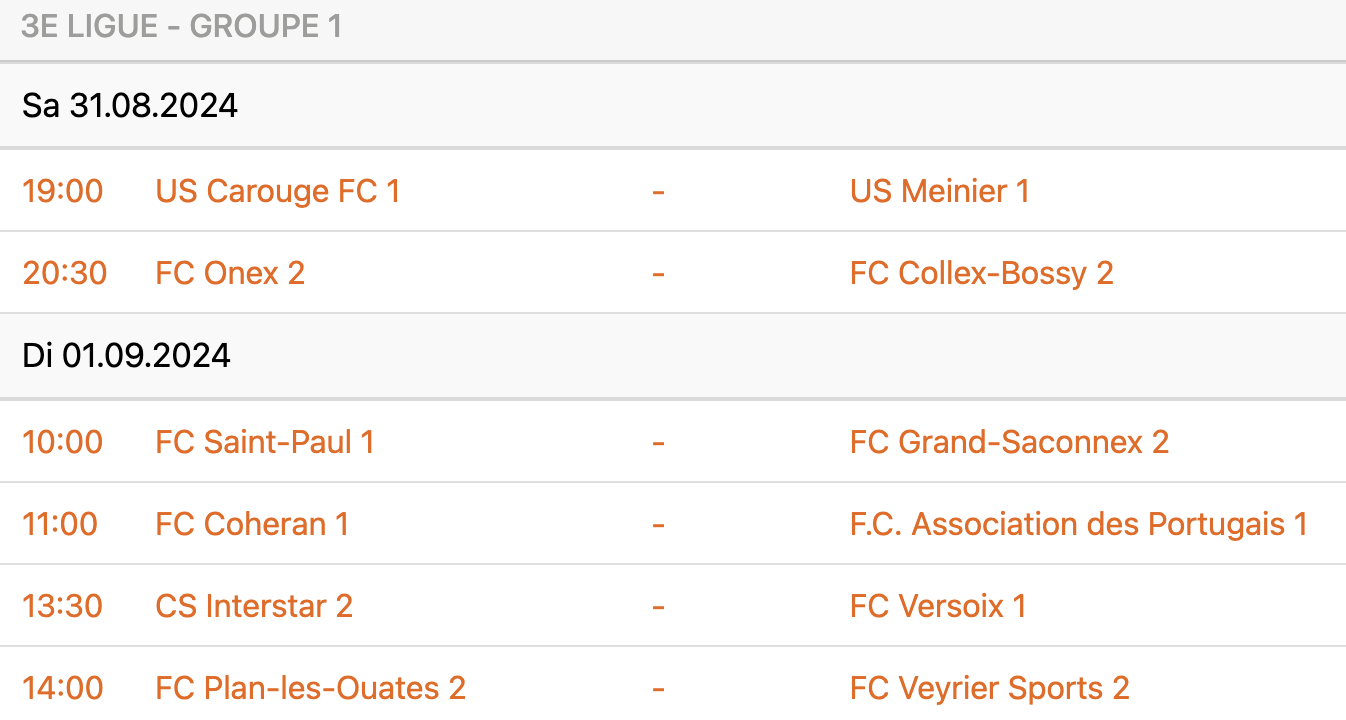Click the 20:30 match time

pos(64,273)
